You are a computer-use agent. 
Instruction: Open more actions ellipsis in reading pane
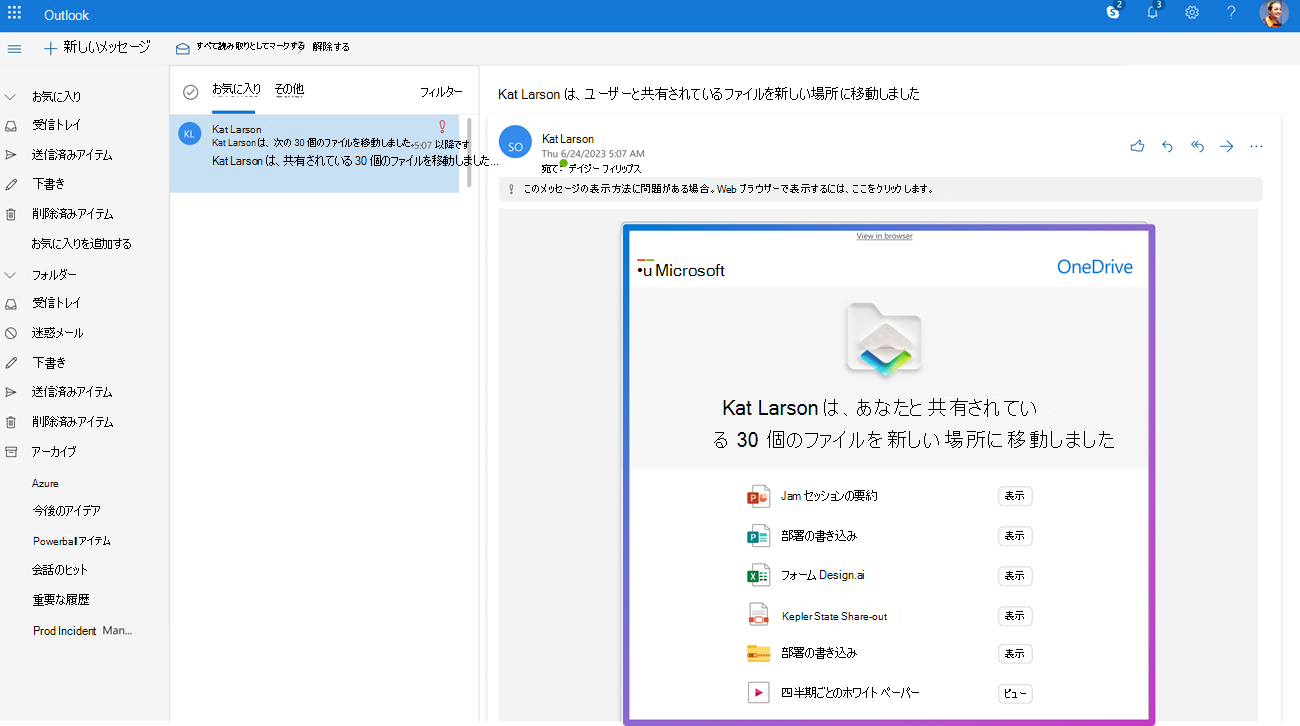tap(1257, 146)
